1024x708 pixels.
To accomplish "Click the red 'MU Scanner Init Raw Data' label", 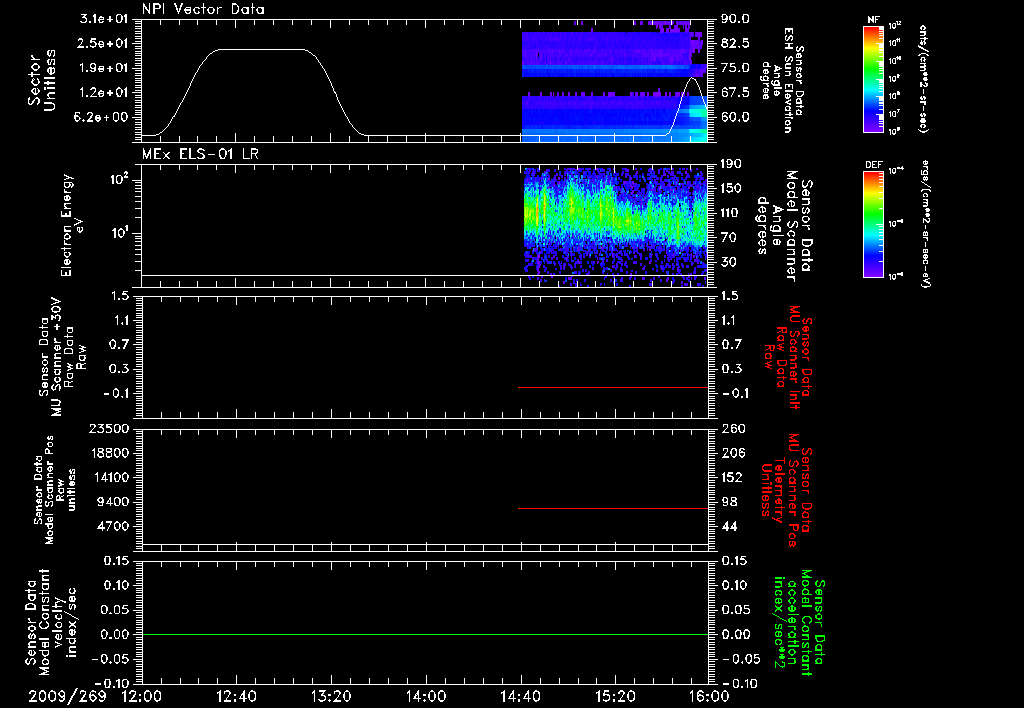I will [788, 357].
